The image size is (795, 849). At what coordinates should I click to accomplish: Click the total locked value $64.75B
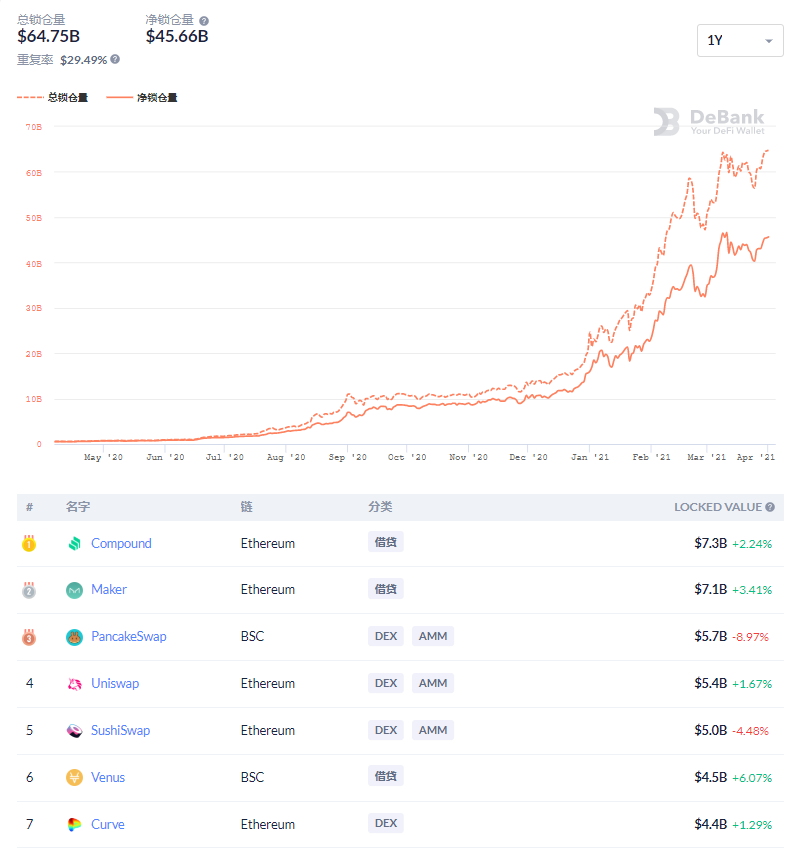tap(49, 36)
